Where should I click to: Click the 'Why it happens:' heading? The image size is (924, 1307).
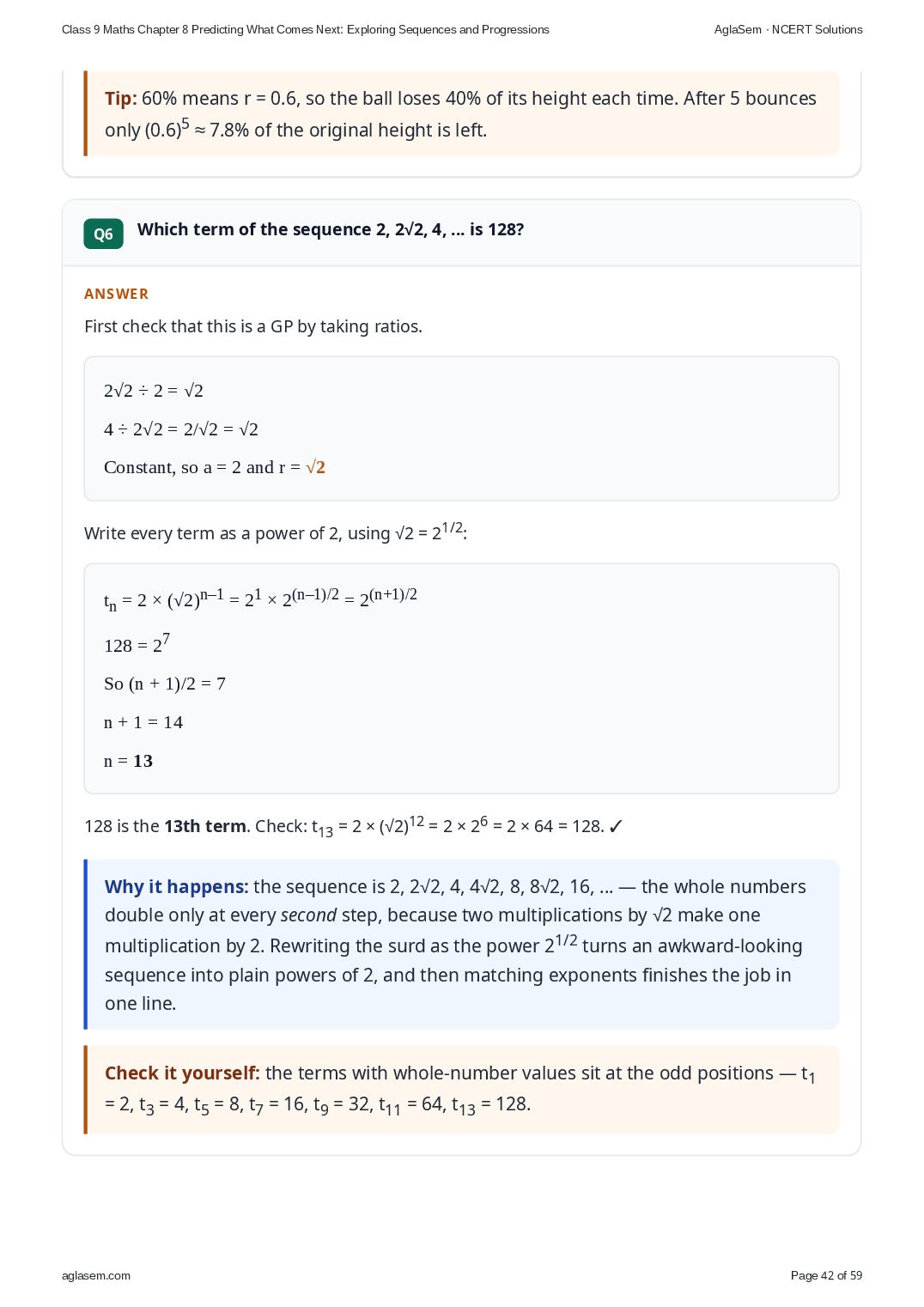[177, 886]
